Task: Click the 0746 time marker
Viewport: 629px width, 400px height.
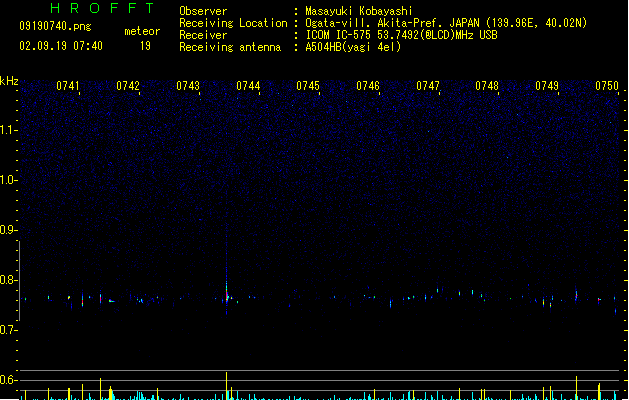Action: [x=368, y=86]
